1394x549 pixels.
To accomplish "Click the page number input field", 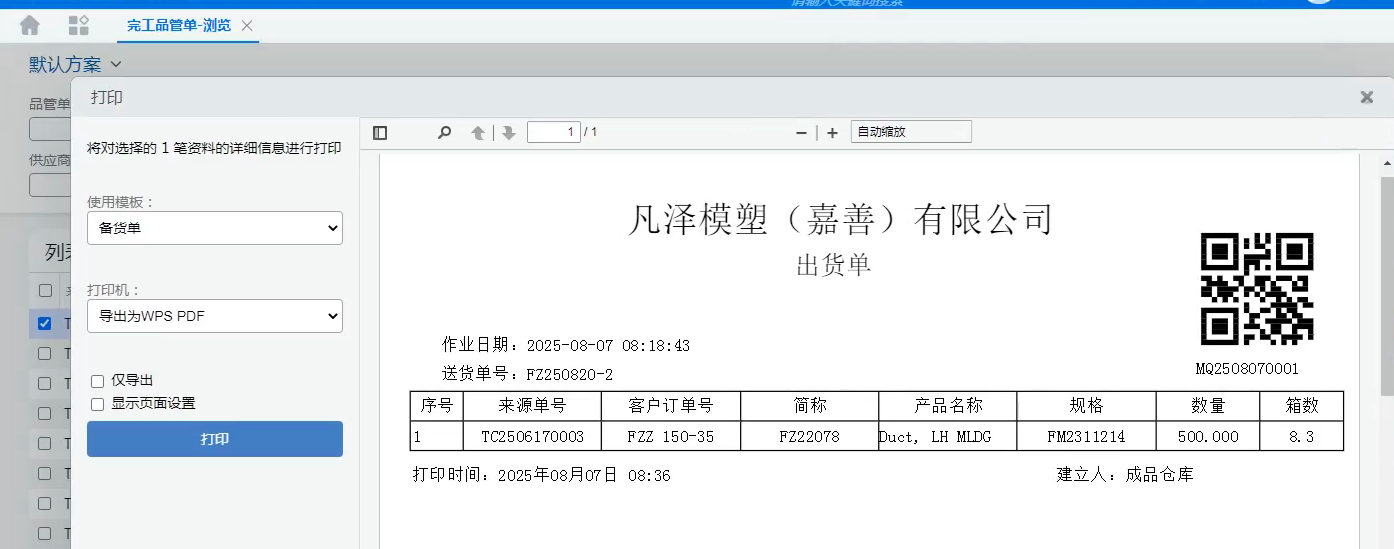I will coord(553,132).
